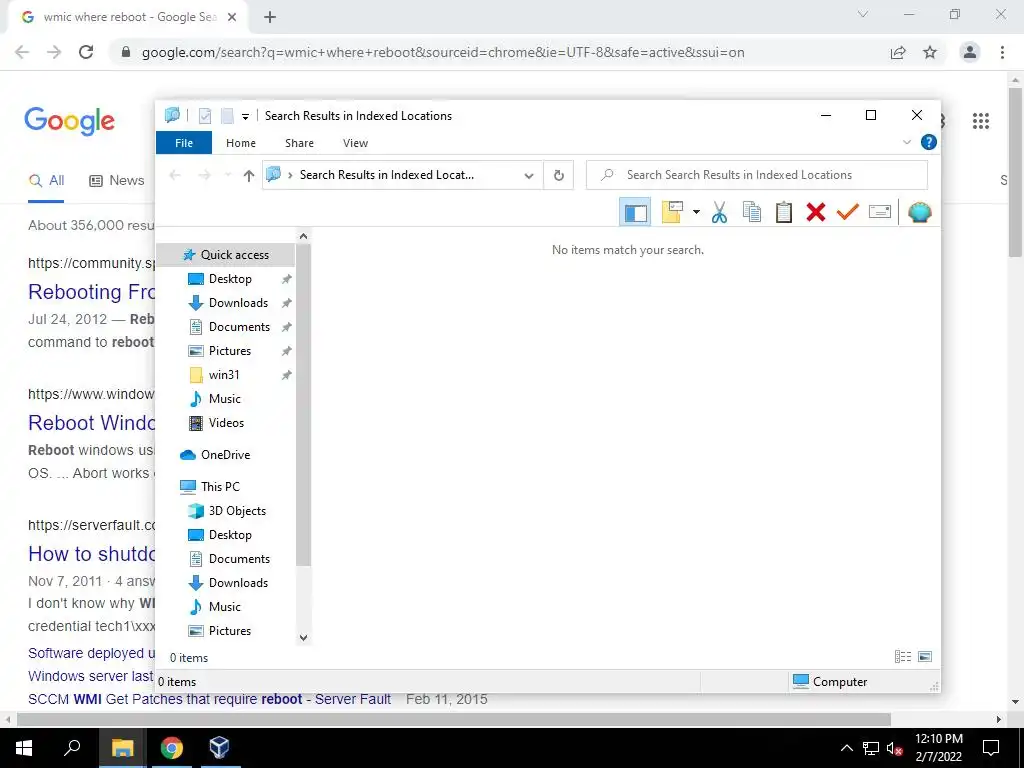Open the Share ribbon tab
Screen dimensions: 1024x768
[299, 143]
